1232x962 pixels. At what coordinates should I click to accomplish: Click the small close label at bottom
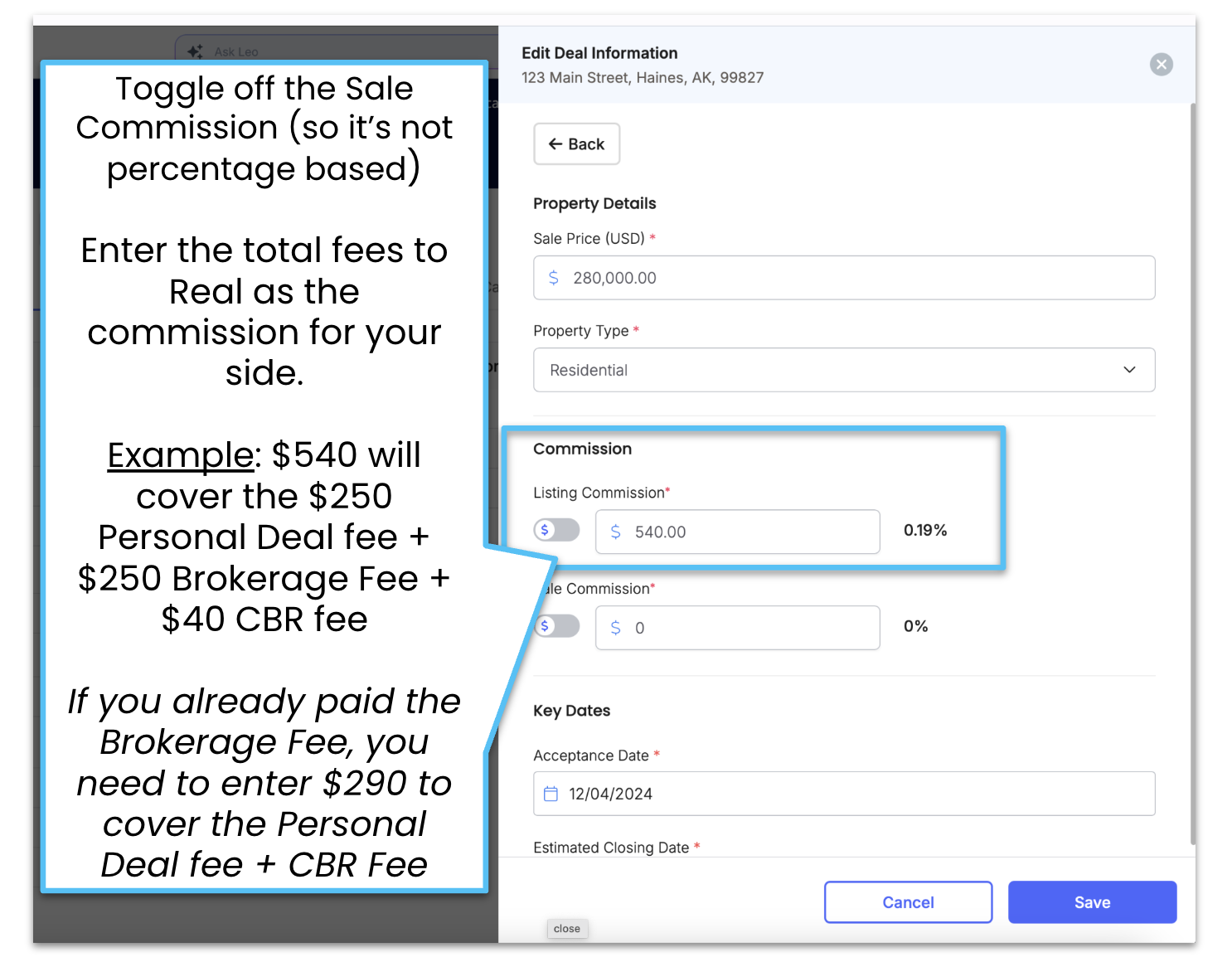click(567, 929)
